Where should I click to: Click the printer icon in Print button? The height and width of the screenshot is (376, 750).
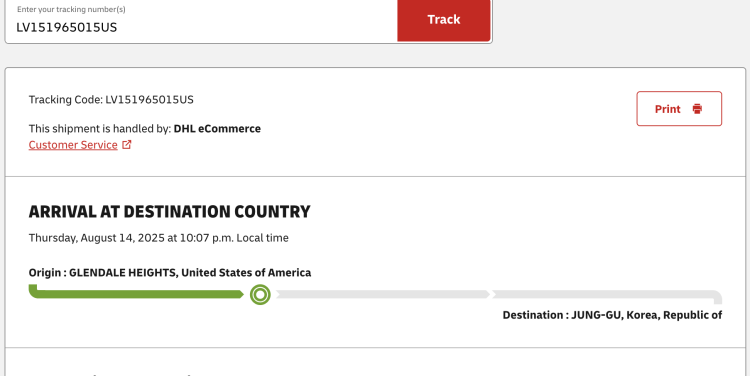tap(697, 109)
